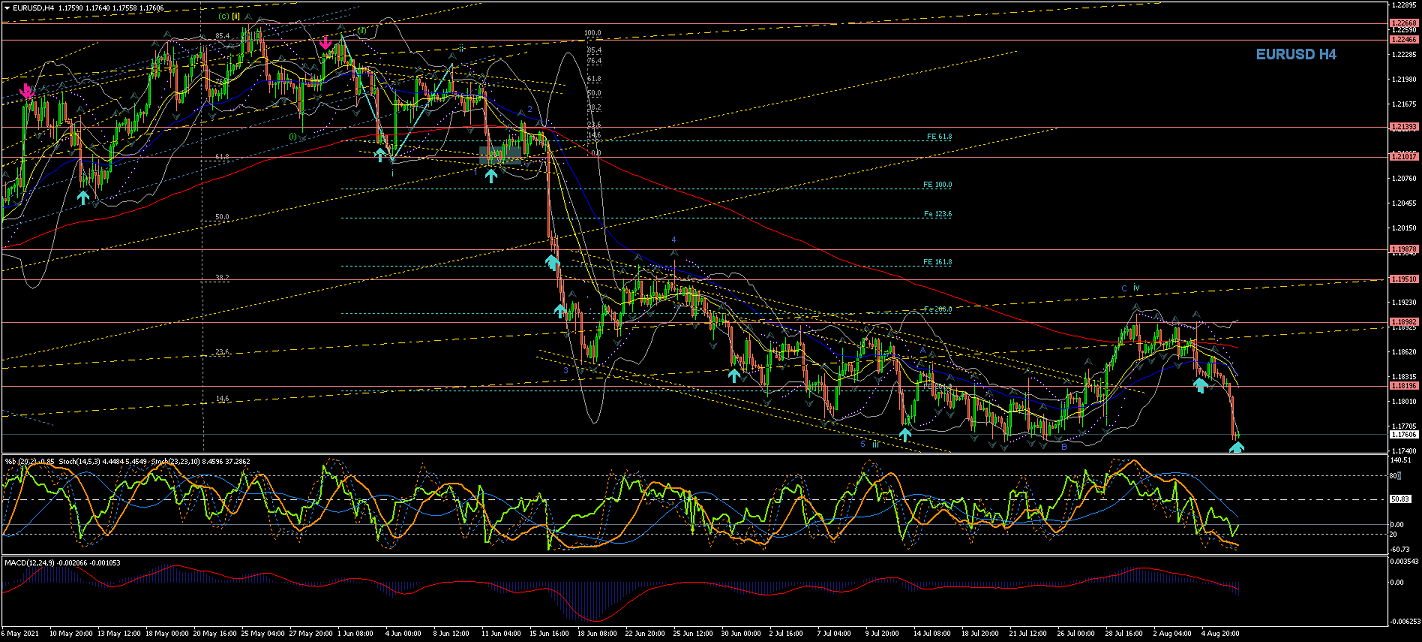
Task: Click the blue wave label 4
Action: (x=674, y=240)
